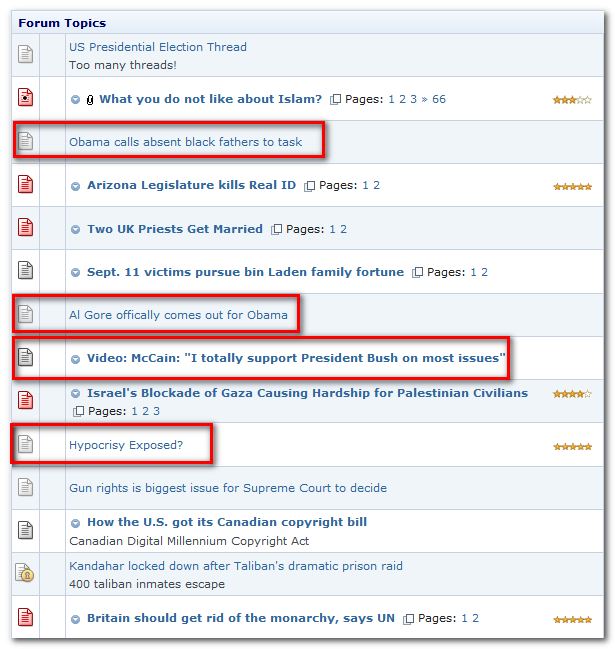Click the document icon for Canadian copyright bill thread
This screenshot has height=649, width=615.
tap(25, 530)
